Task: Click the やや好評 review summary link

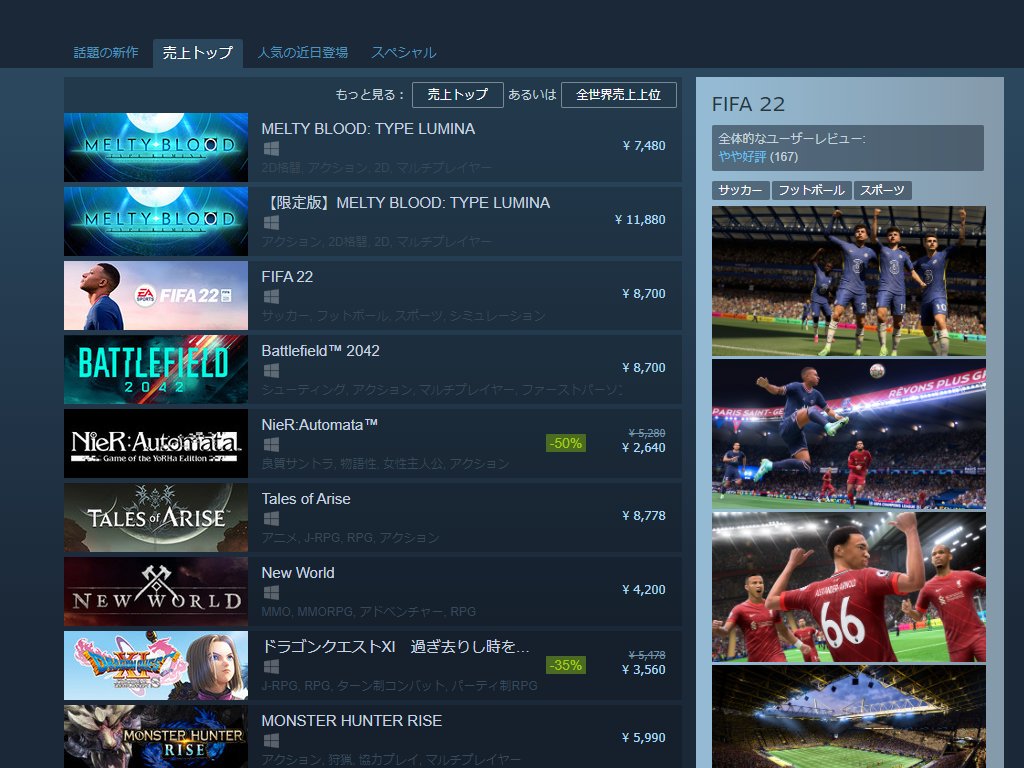Action: click(741, 157)
